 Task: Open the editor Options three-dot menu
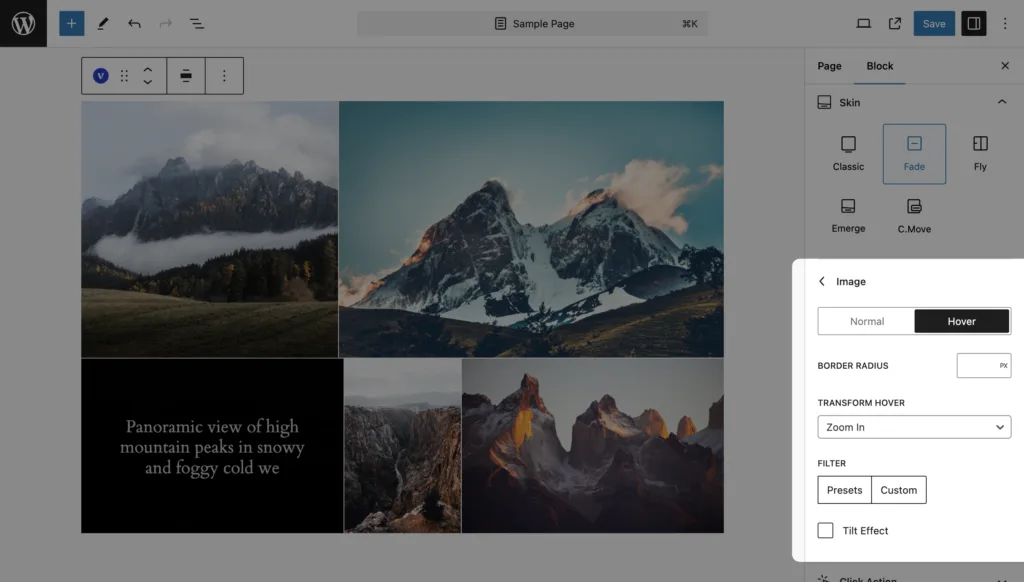1005,24
